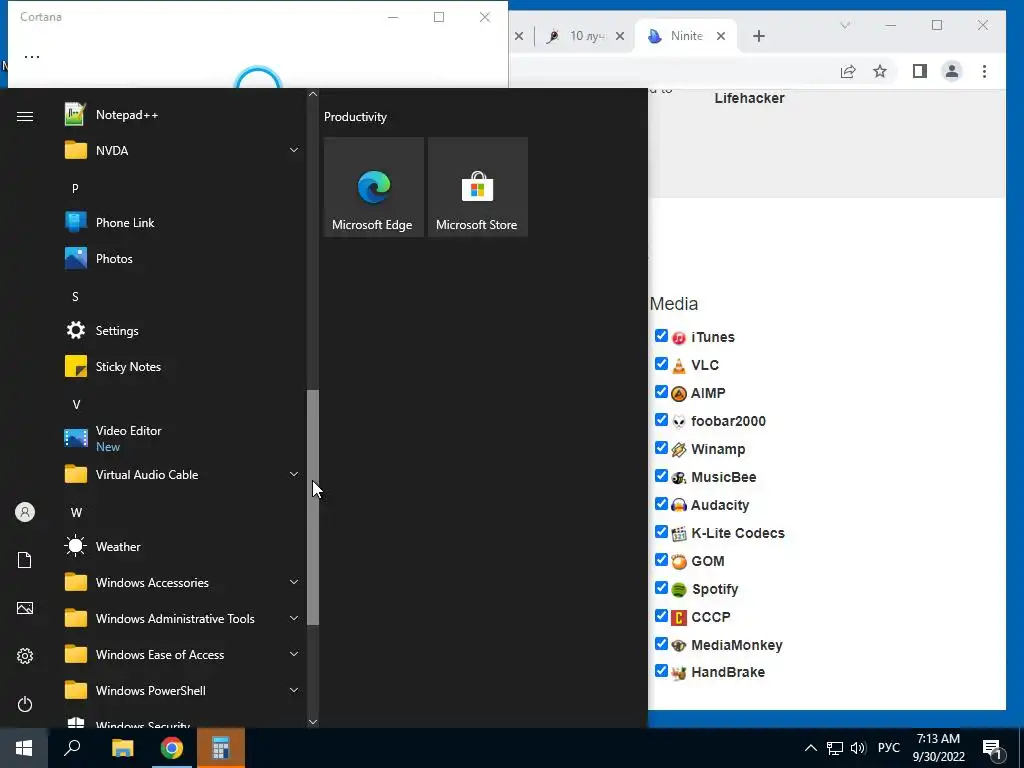Open File Explorer from the taskbar
This screenshot has width=1024, height=768.
[122, 748]
